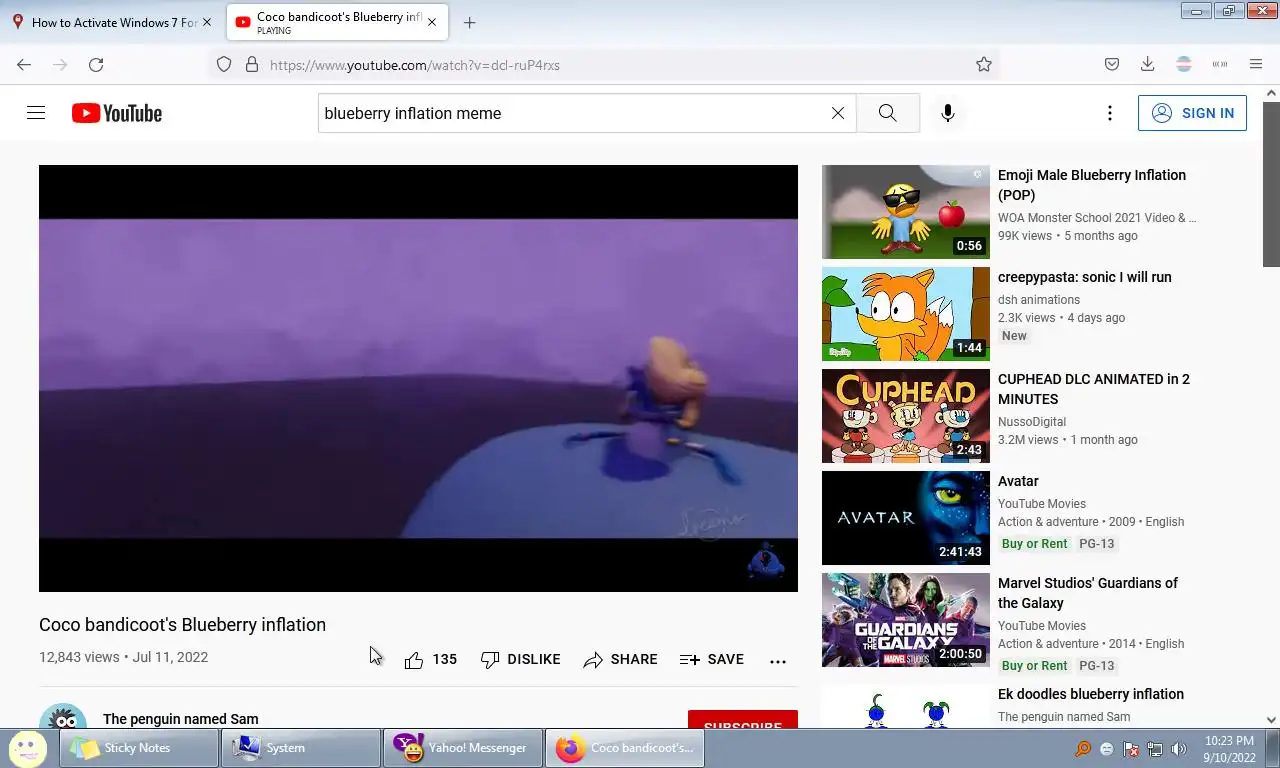
Task: Click the orange magnifier tray icon
Action: tap(1083, 748)
